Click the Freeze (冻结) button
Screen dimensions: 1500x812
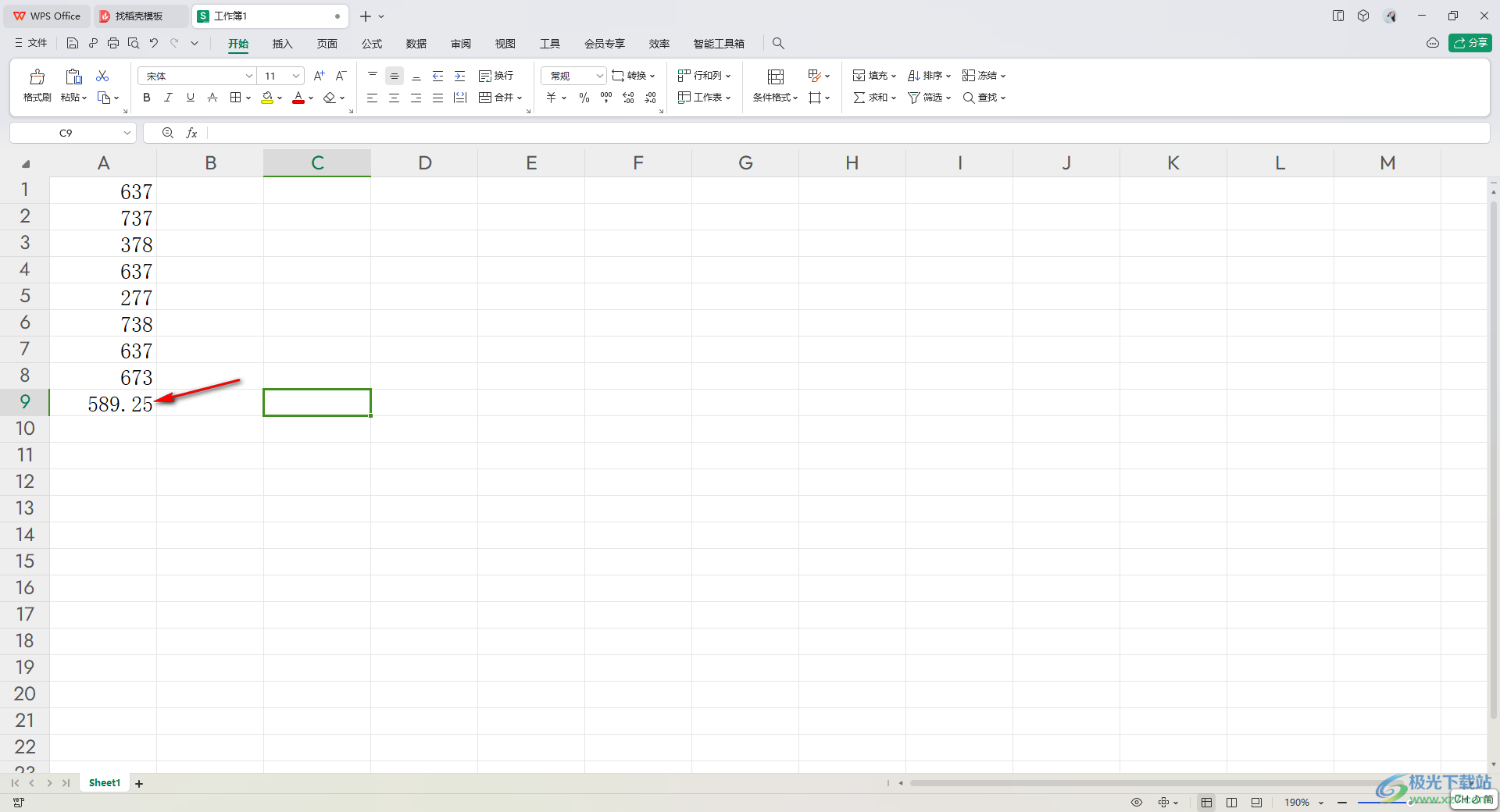[x=983, y=76]
